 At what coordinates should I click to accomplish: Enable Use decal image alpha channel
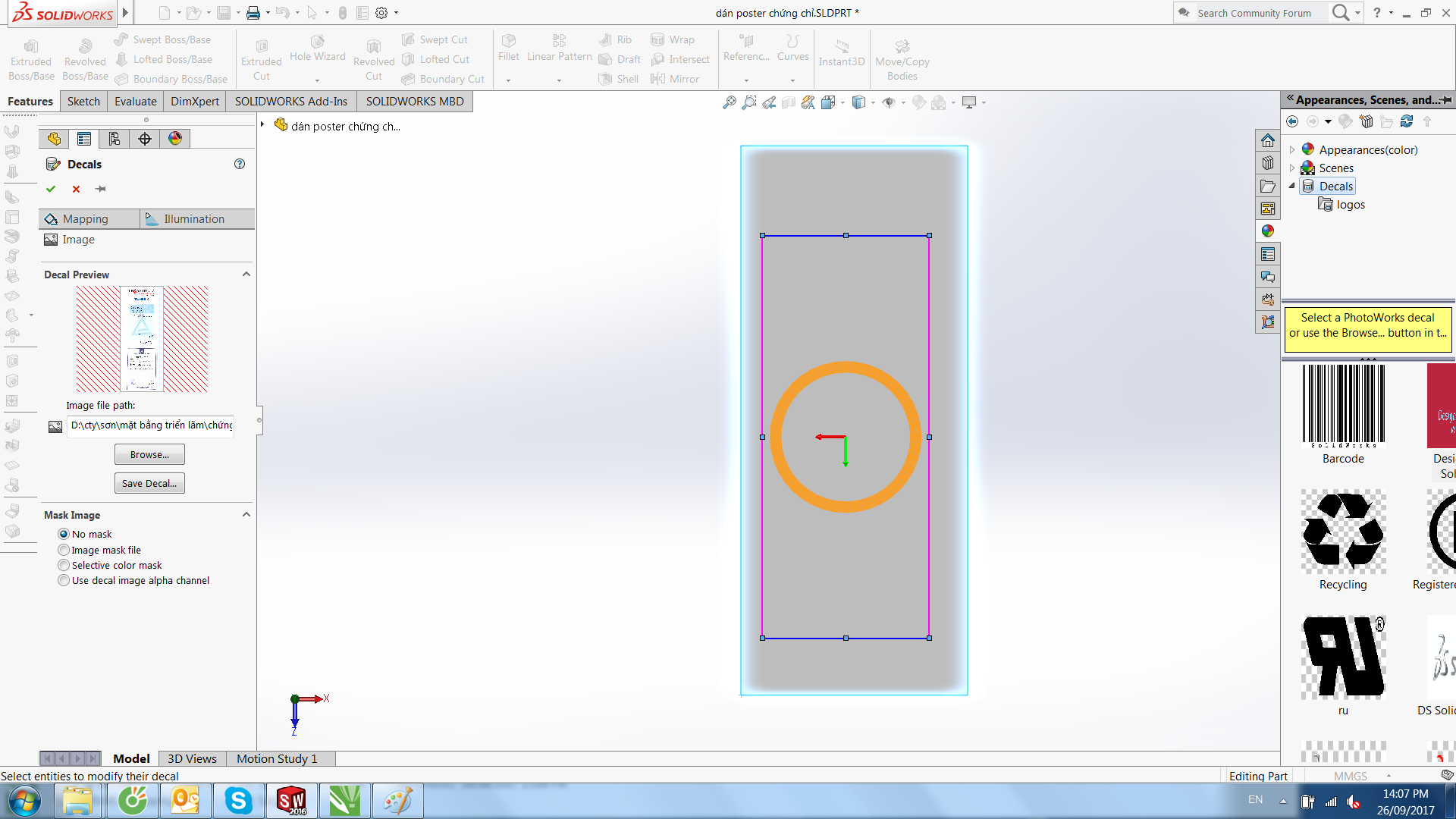tap(64, 581)
